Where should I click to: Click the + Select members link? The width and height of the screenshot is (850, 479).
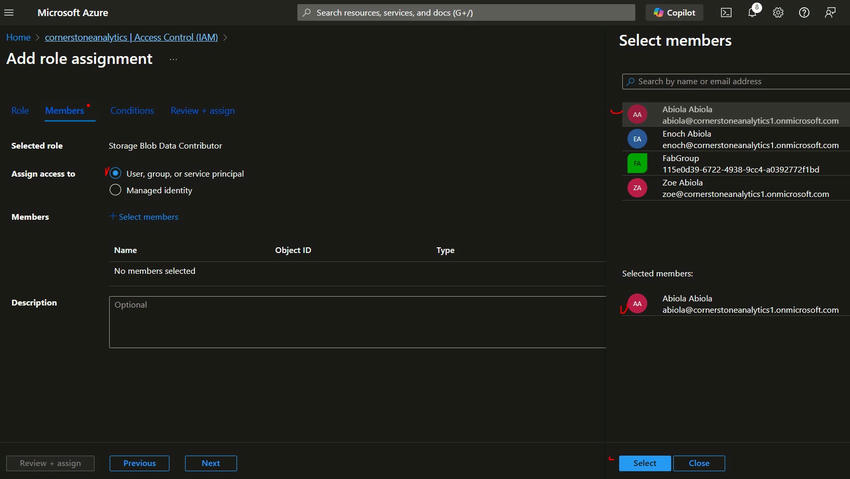coord(144,217)
